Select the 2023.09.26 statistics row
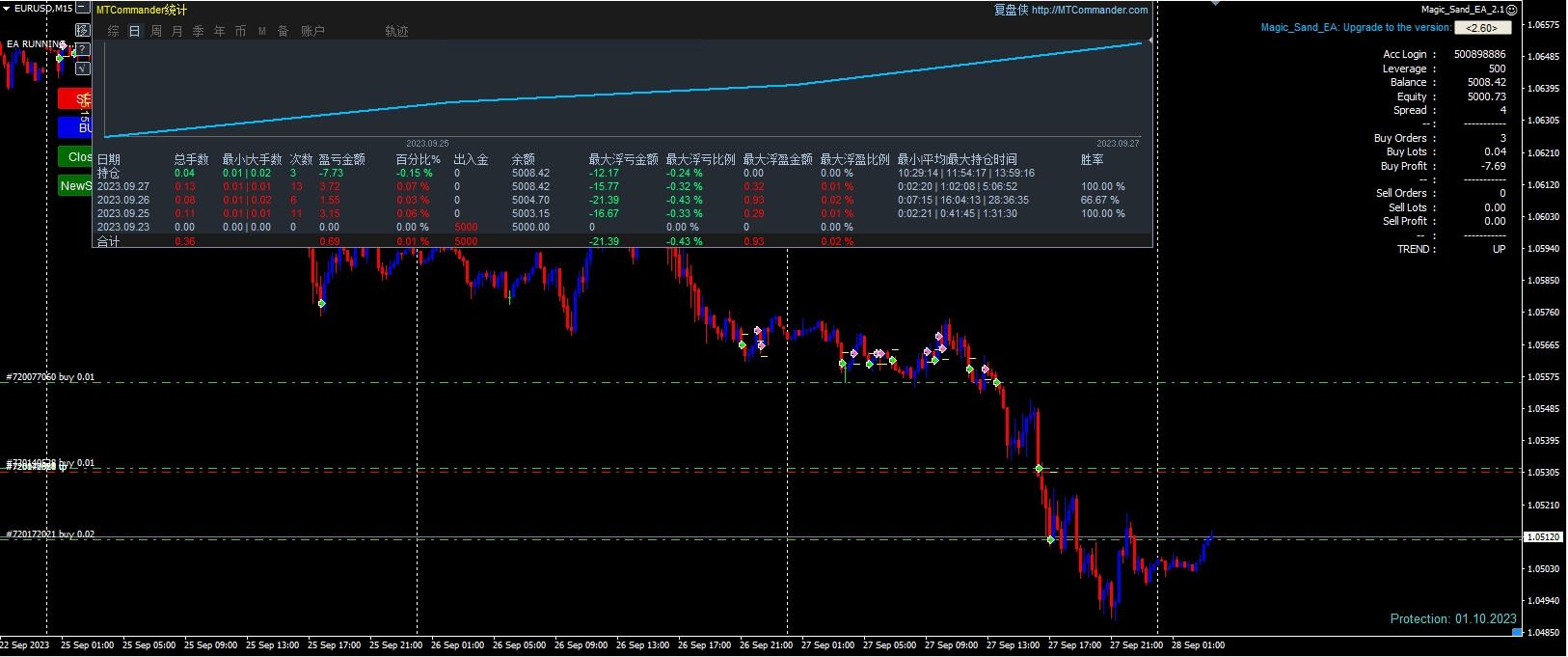The height and width of the screenshot is (657, 1568). click(x=122, y=200)
